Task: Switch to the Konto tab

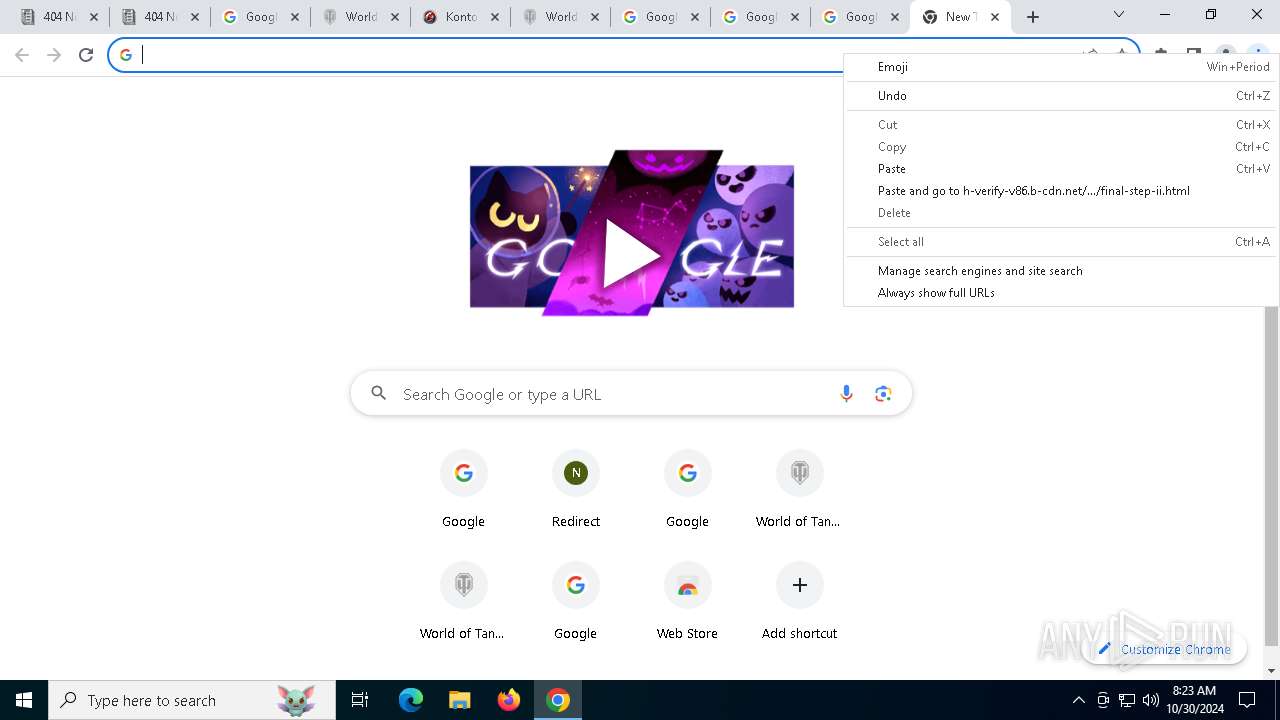Action: [x=459, y=17]
